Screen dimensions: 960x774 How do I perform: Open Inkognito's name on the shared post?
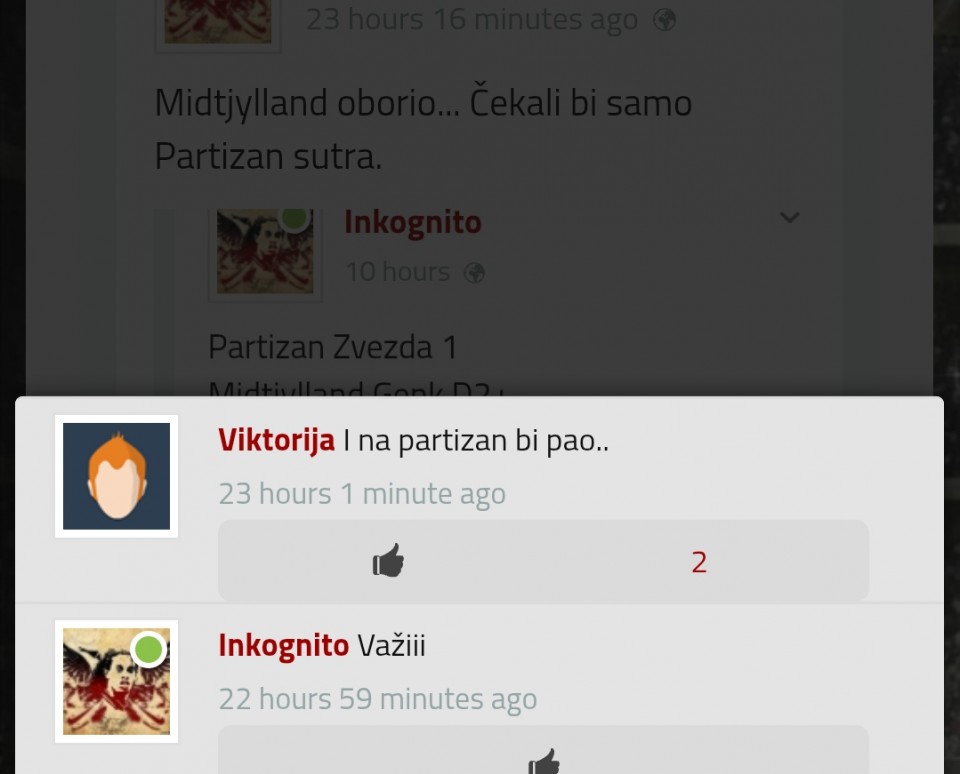413,222
